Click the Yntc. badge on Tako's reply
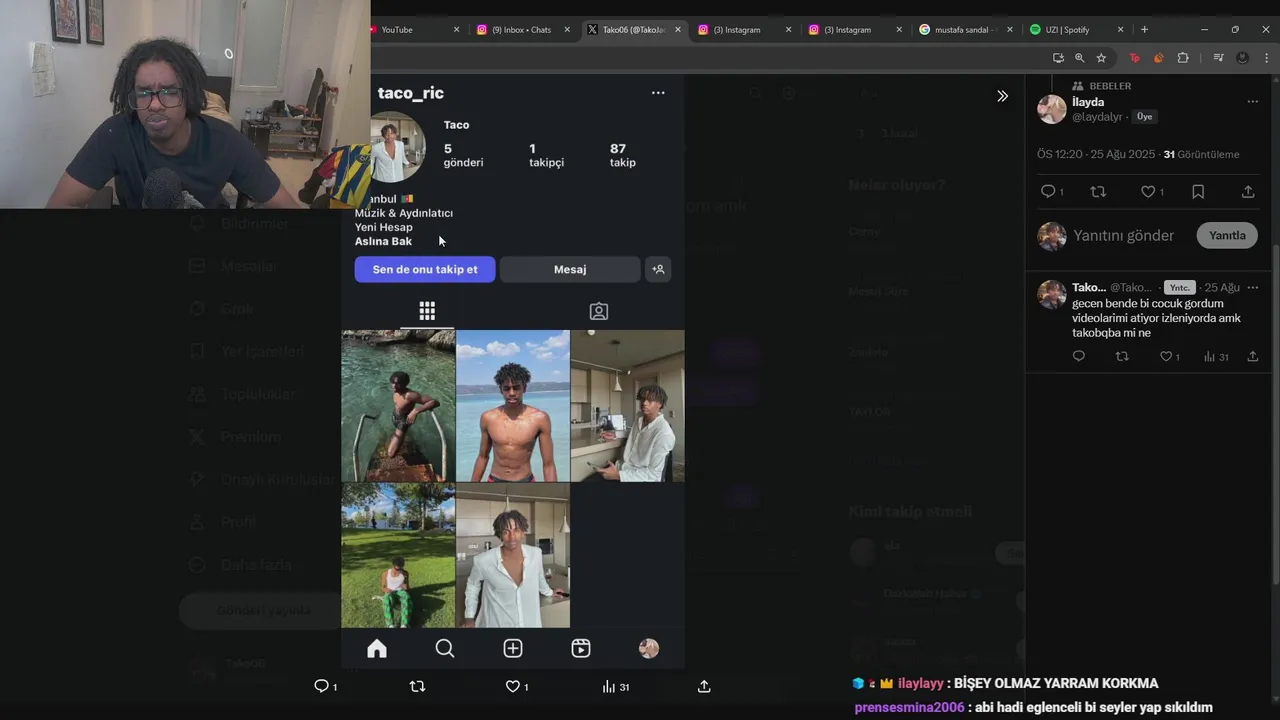The width and height of the screenshot is (1280, 720). [x=1180, y=287]
